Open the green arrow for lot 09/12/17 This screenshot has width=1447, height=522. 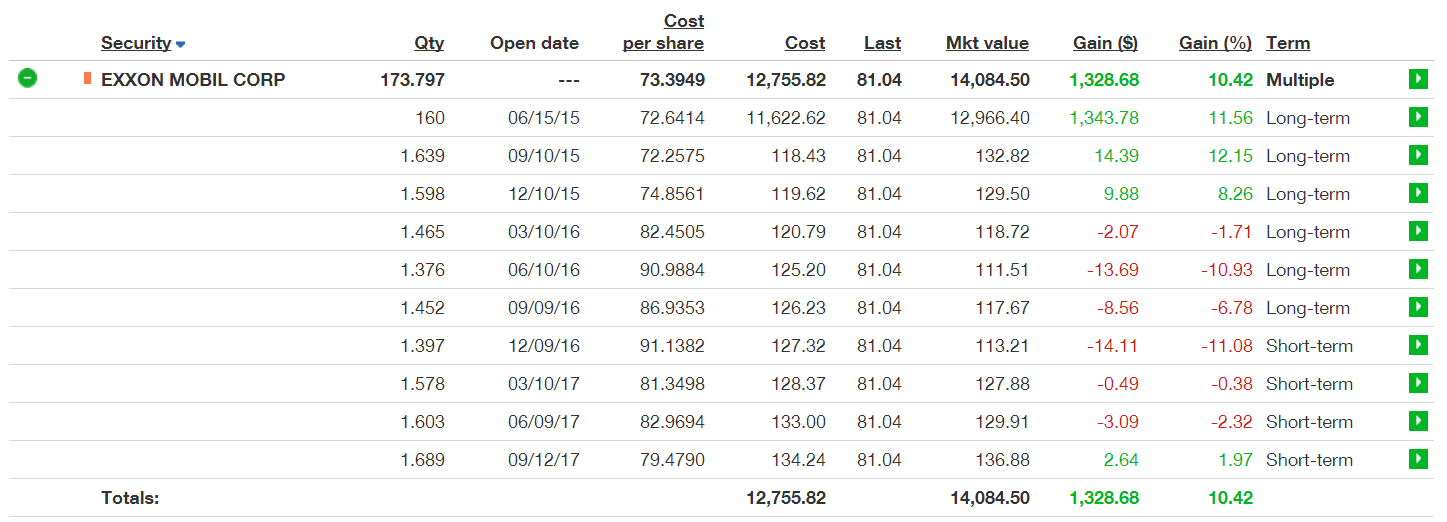(x=1417, y=459)
